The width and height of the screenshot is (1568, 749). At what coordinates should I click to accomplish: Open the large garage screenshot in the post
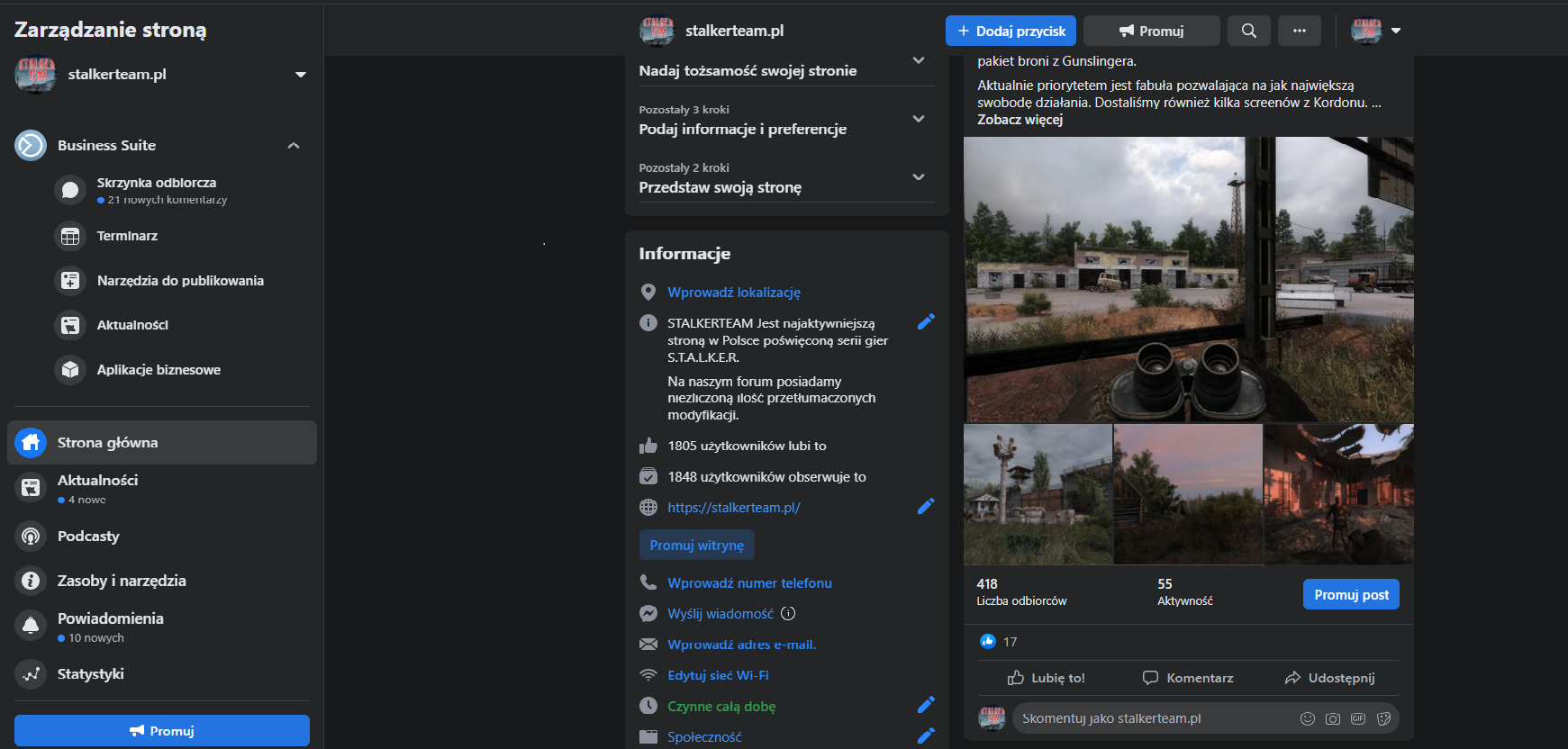pos(1189,279)
